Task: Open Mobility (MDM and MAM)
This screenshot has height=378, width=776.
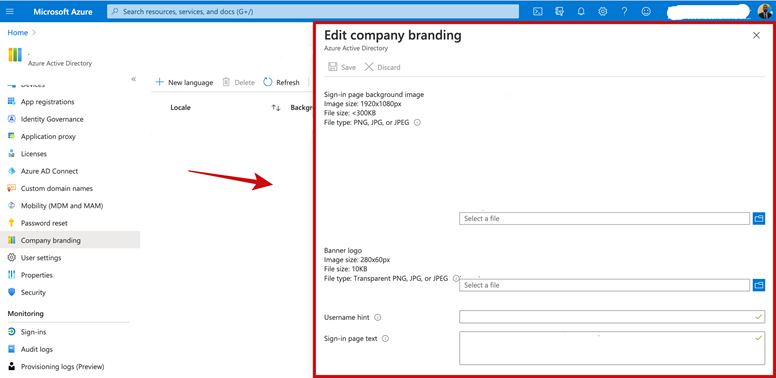Action: [62, 206]
